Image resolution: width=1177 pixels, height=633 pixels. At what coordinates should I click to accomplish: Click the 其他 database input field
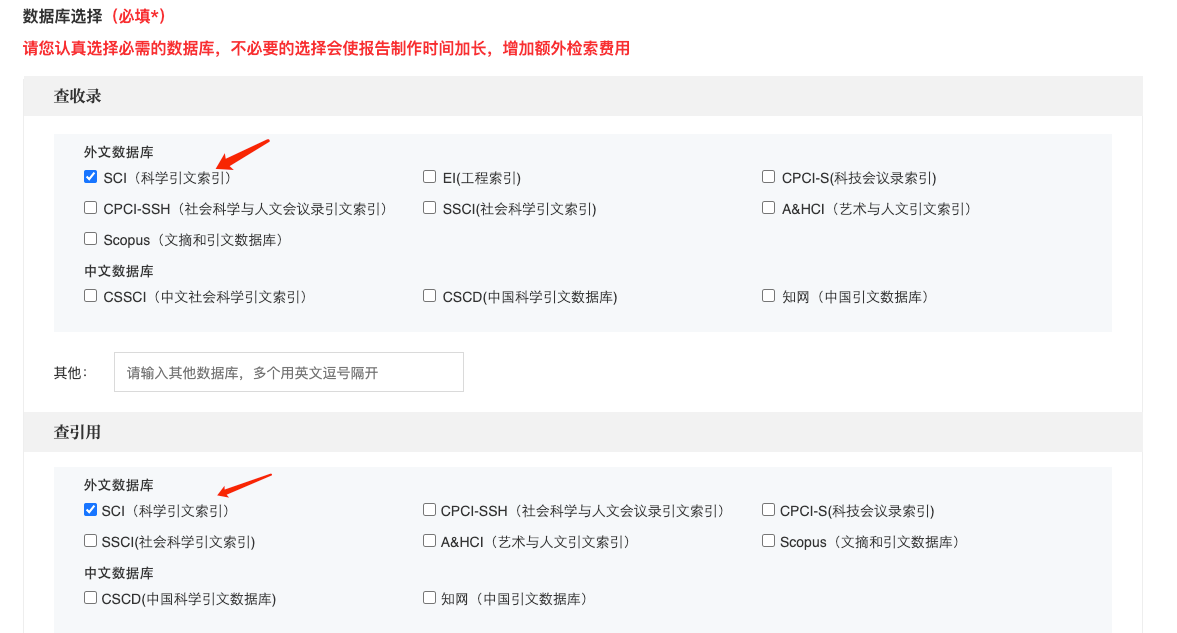pos(288,371)
